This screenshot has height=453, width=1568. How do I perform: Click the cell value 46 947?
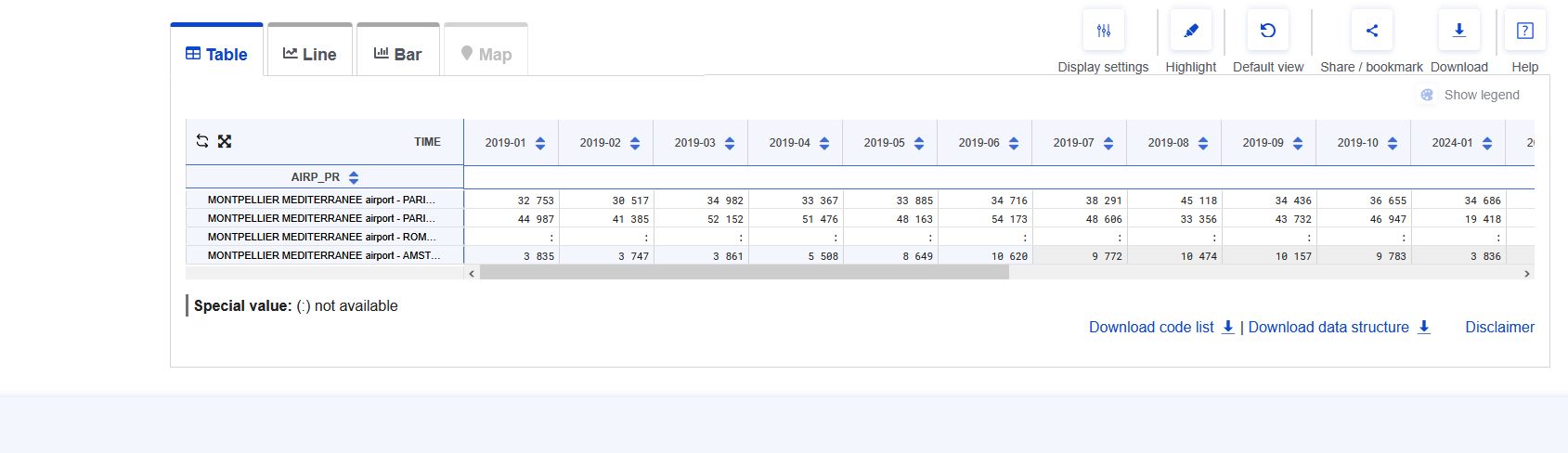point(1388,219)
